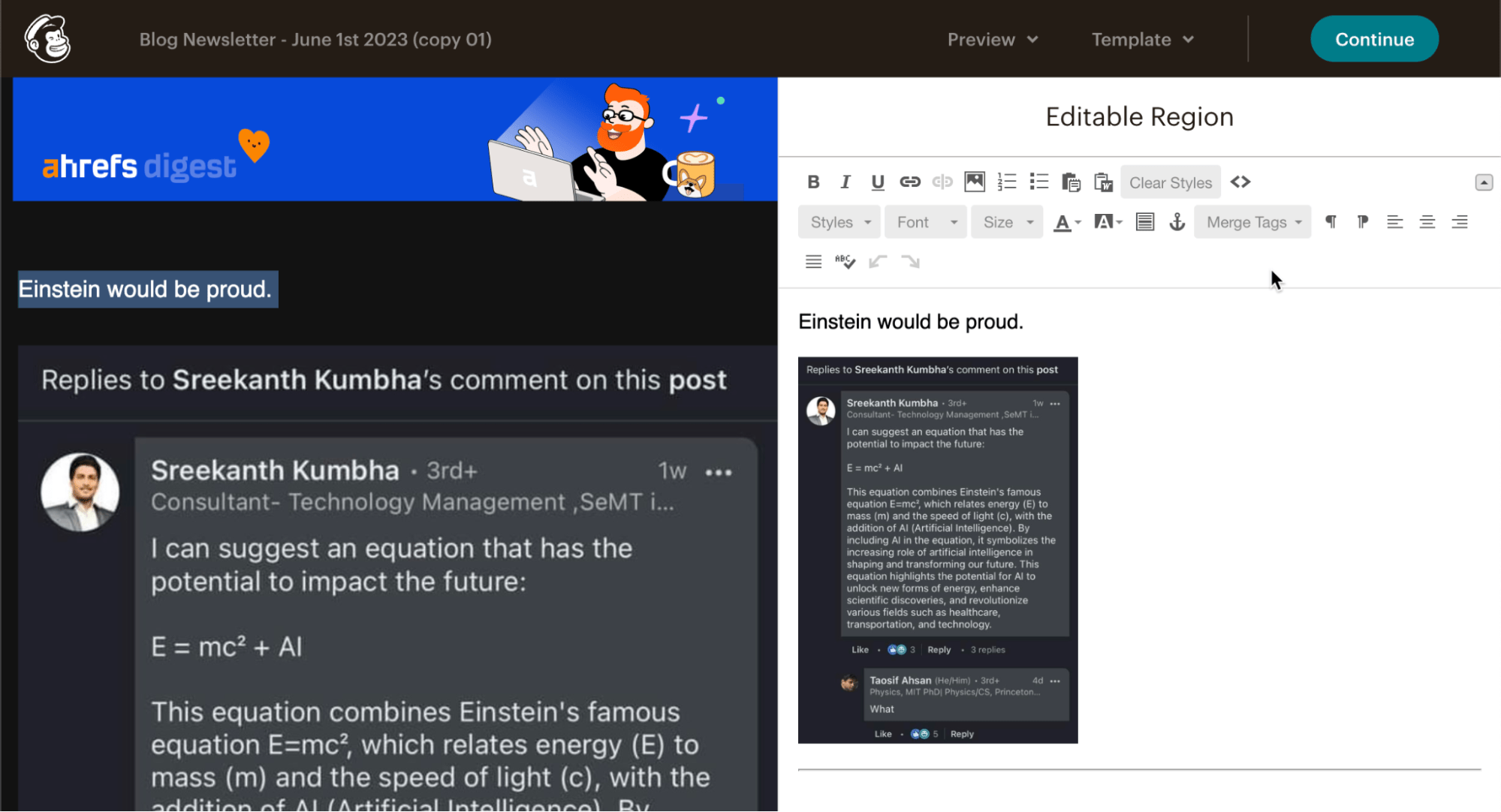This screenshot has height=812, width=1501.
Task: Open the spell check tool
Action: coord(845,262)
